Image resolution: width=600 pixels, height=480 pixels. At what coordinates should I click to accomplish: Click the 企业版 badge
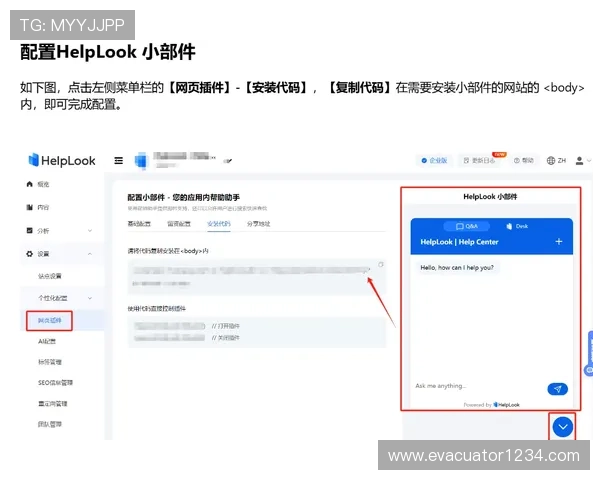coord(434,161)
